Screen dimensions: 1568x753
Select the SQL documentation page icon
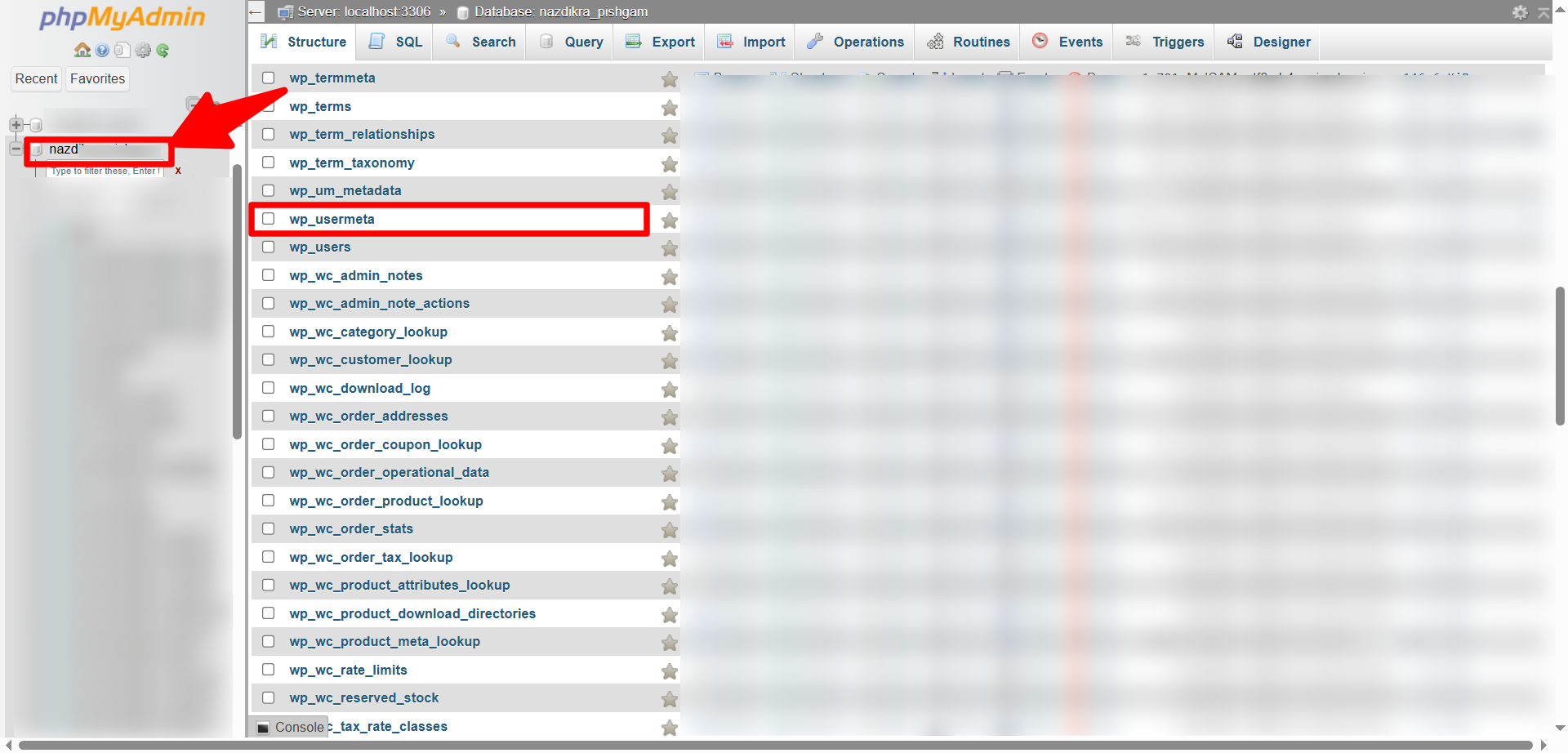pyautogui.click(x=122, y=50)
